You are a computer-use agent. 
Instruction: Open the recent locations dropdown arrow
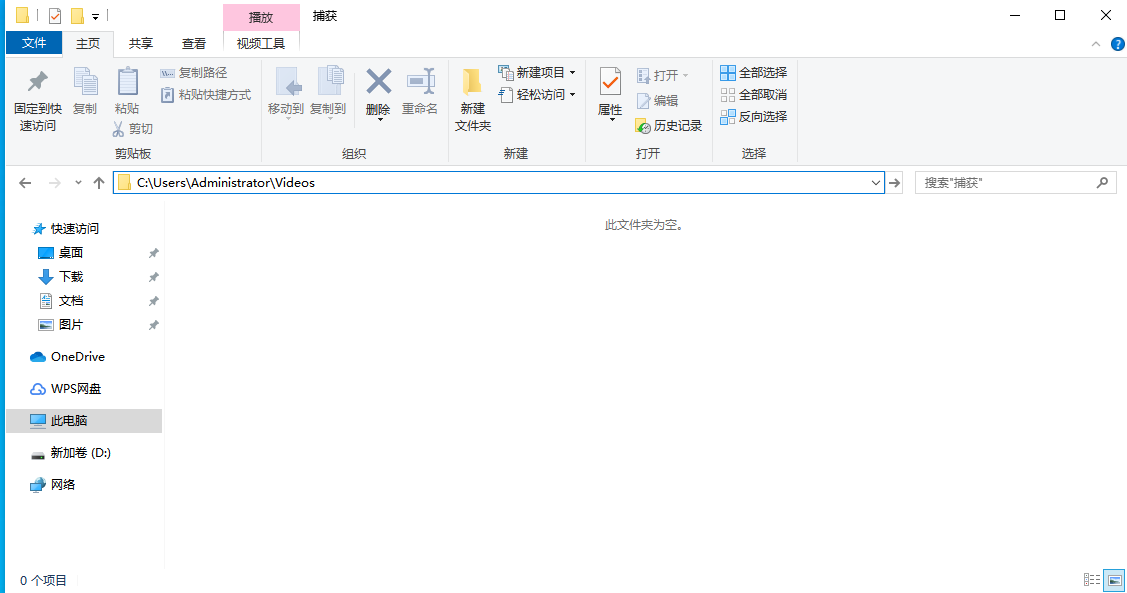(78, 183)
